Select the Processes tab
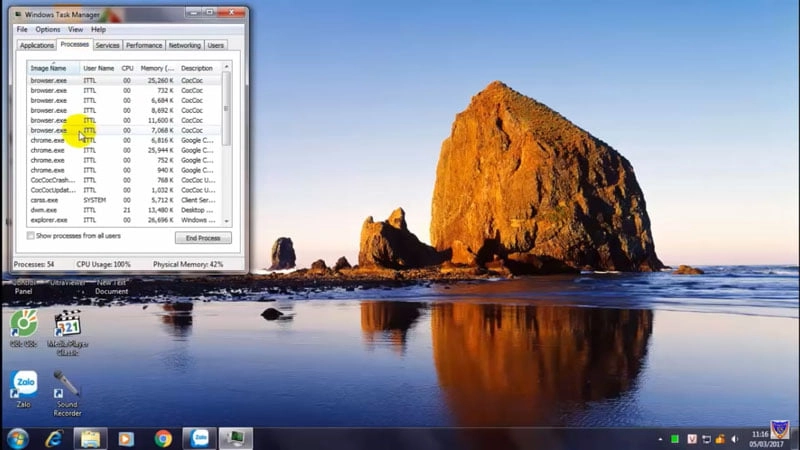The width and height of the screenshot is (800, 450). click(x=74, y=44)
